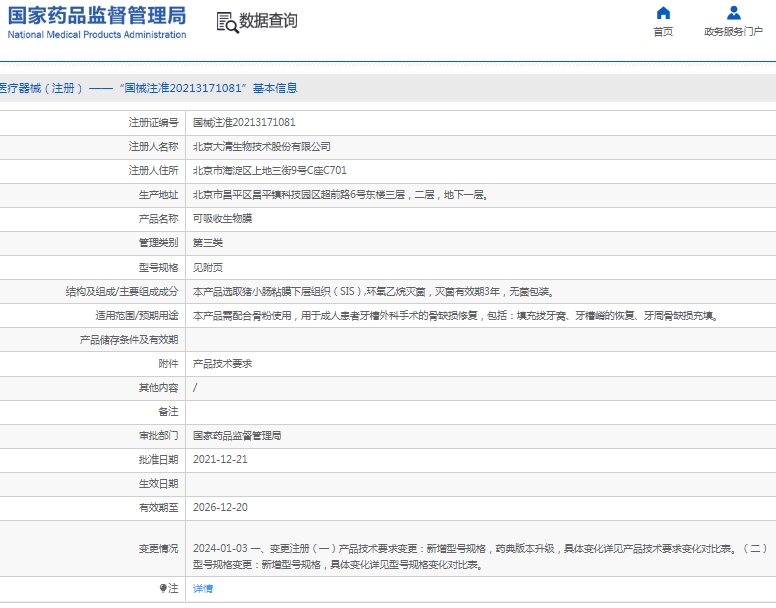This screenshot has height=608, width=776.
Task: Click the 注册人住所 row label
Action: coord(153,170)
